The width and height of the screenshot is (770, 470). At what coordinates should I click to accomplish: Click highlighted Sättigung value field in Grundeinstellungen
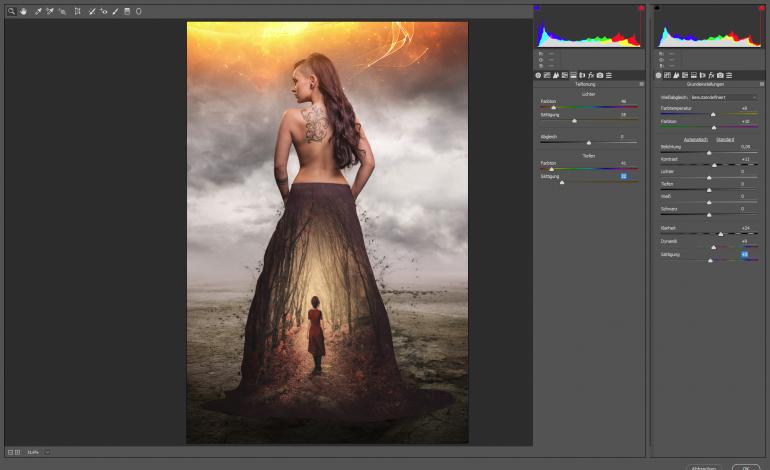pos(744,254)
